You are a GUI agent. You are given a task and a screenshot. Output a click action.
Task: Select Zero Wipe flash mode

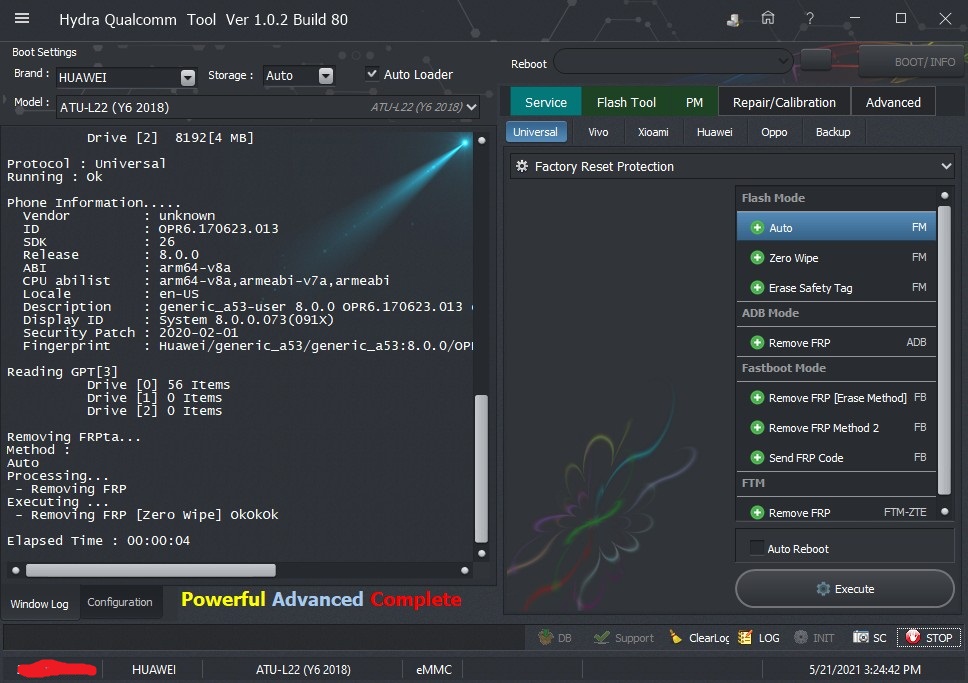click(x=837, y=258)
